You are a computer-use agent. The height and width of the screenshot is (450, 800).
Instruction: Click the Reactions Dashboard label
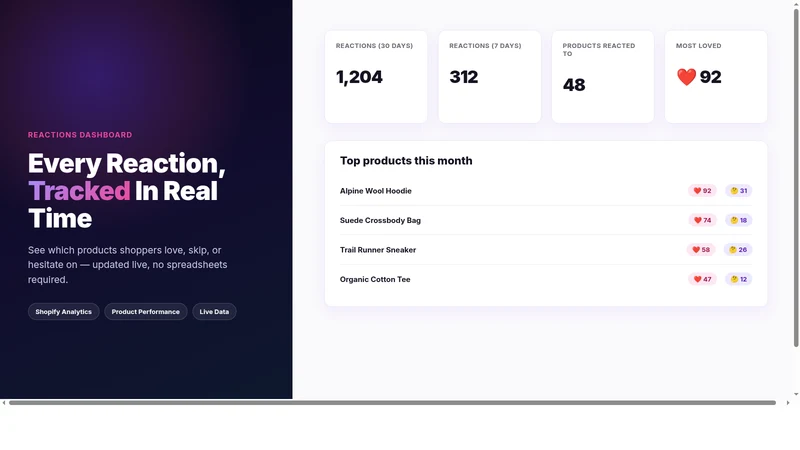point(80,135)
